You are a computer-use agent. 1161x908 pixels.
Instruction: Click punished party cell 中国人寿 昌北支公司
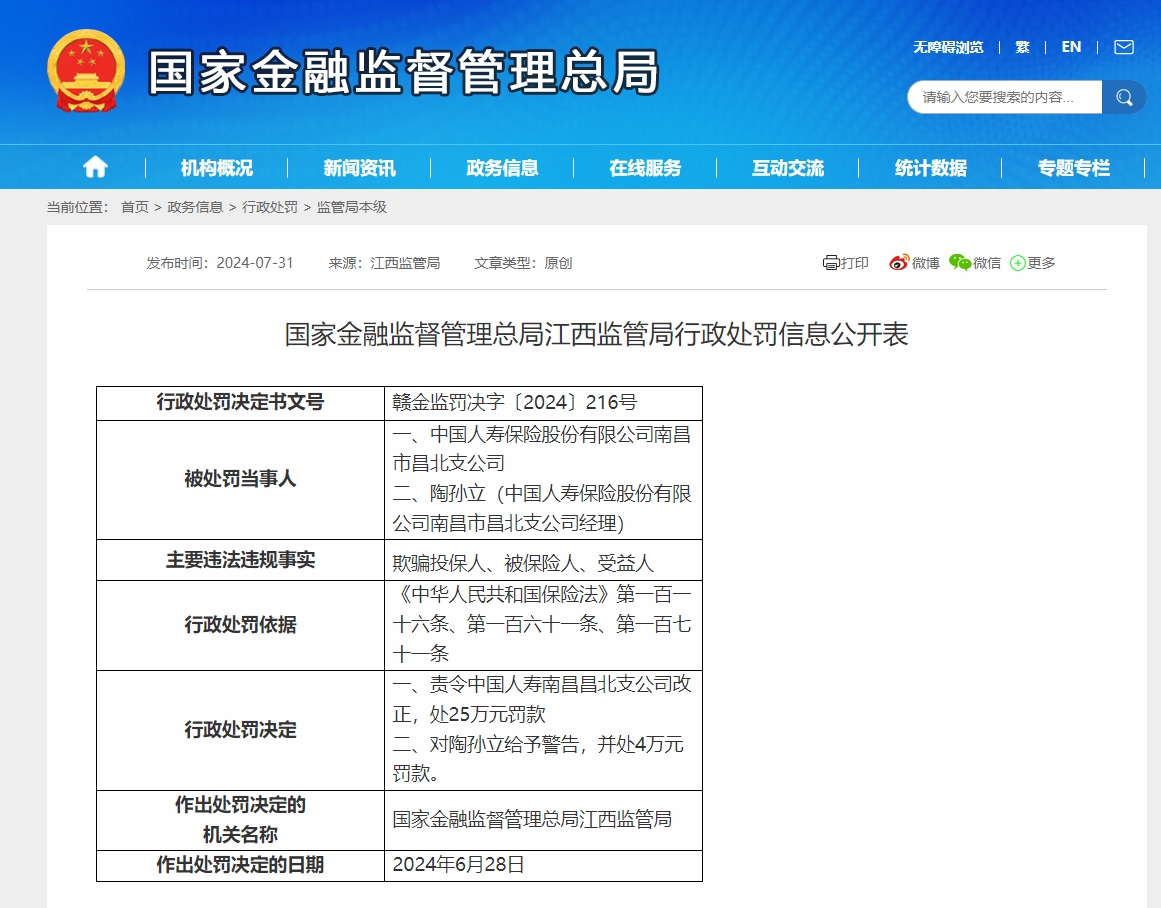pyautogui.click(x=543, y=479)
